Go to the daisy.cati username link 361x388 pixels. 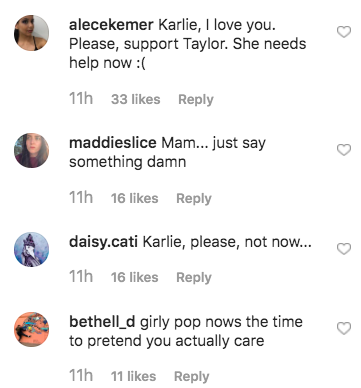coord(103,242)
